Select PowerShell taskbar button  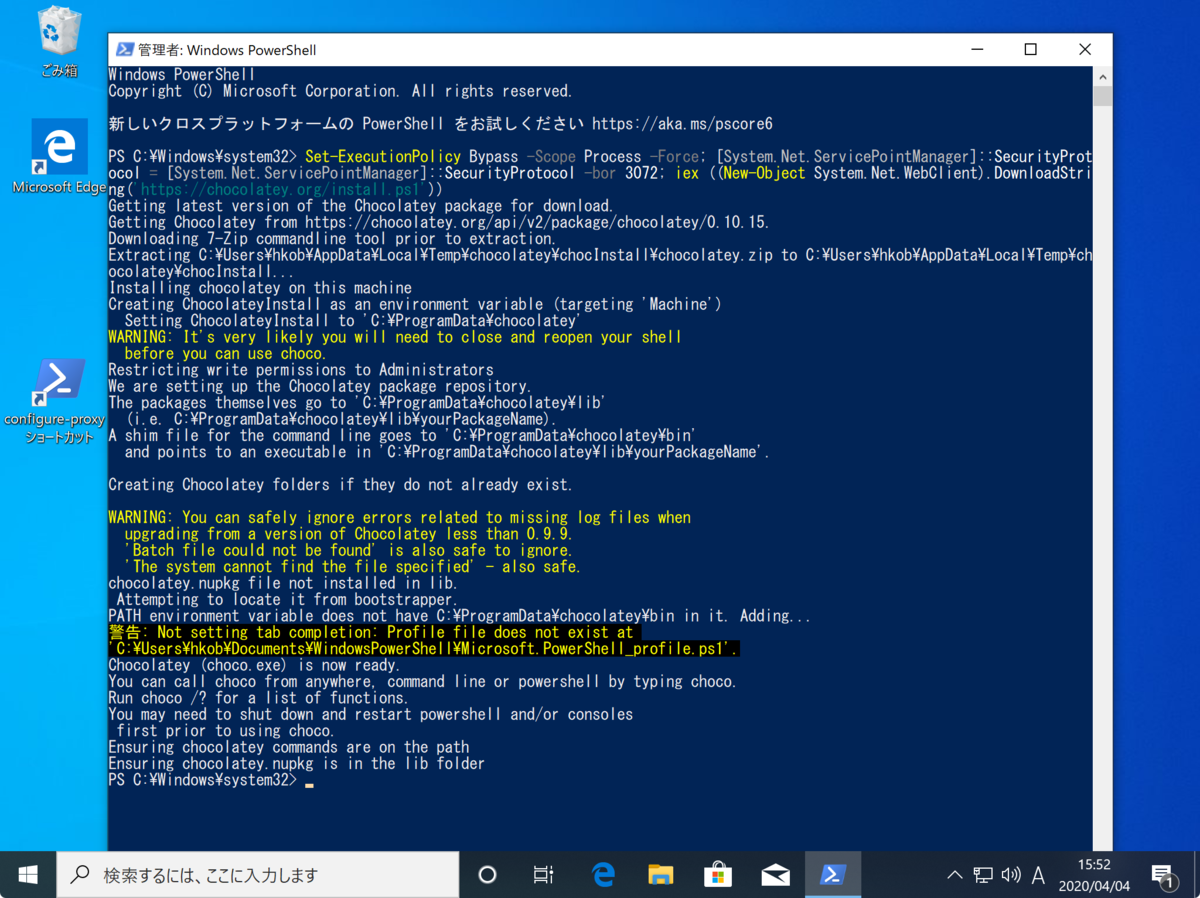[832, 875]
